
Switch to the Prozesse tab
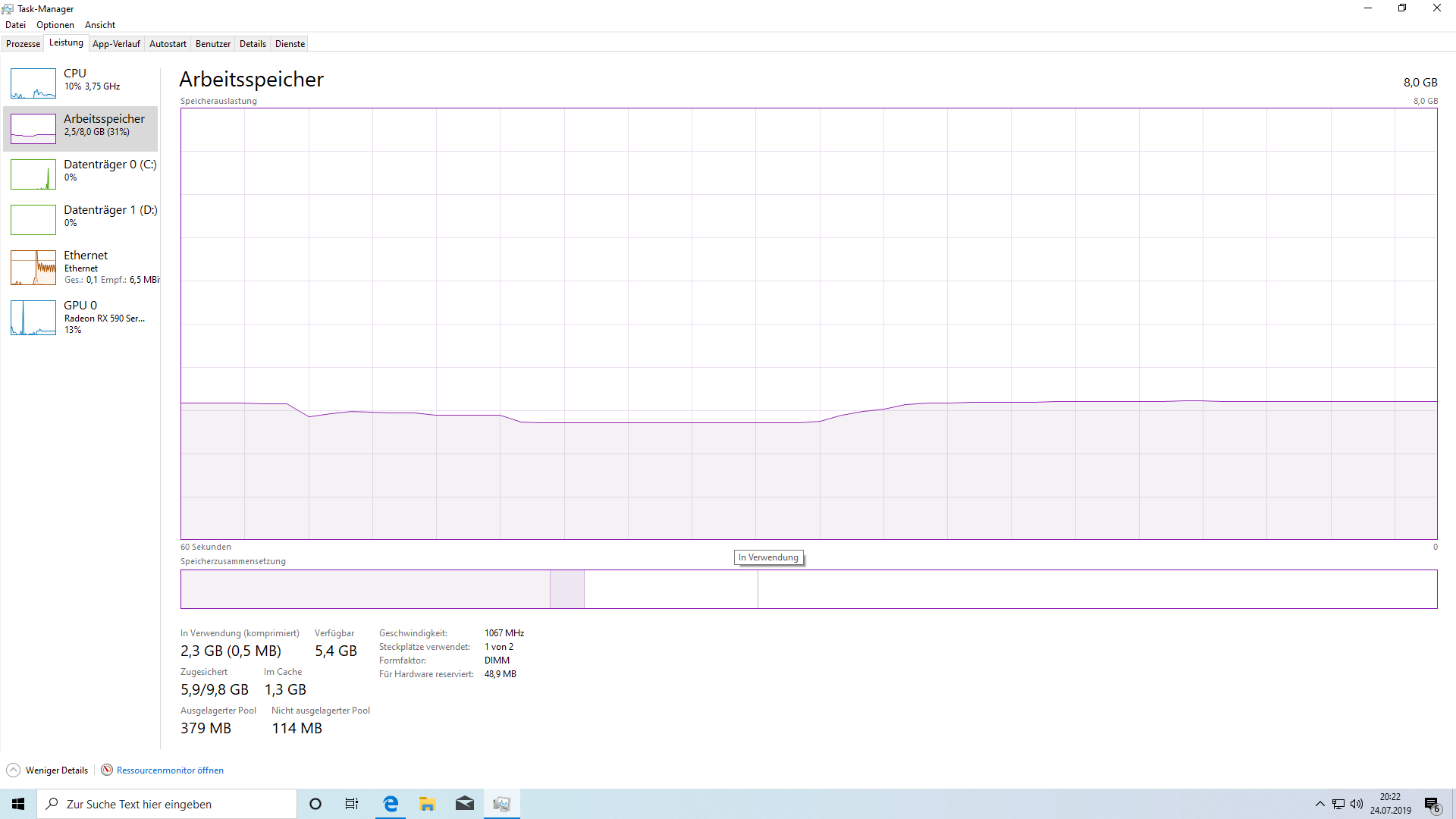23,44
